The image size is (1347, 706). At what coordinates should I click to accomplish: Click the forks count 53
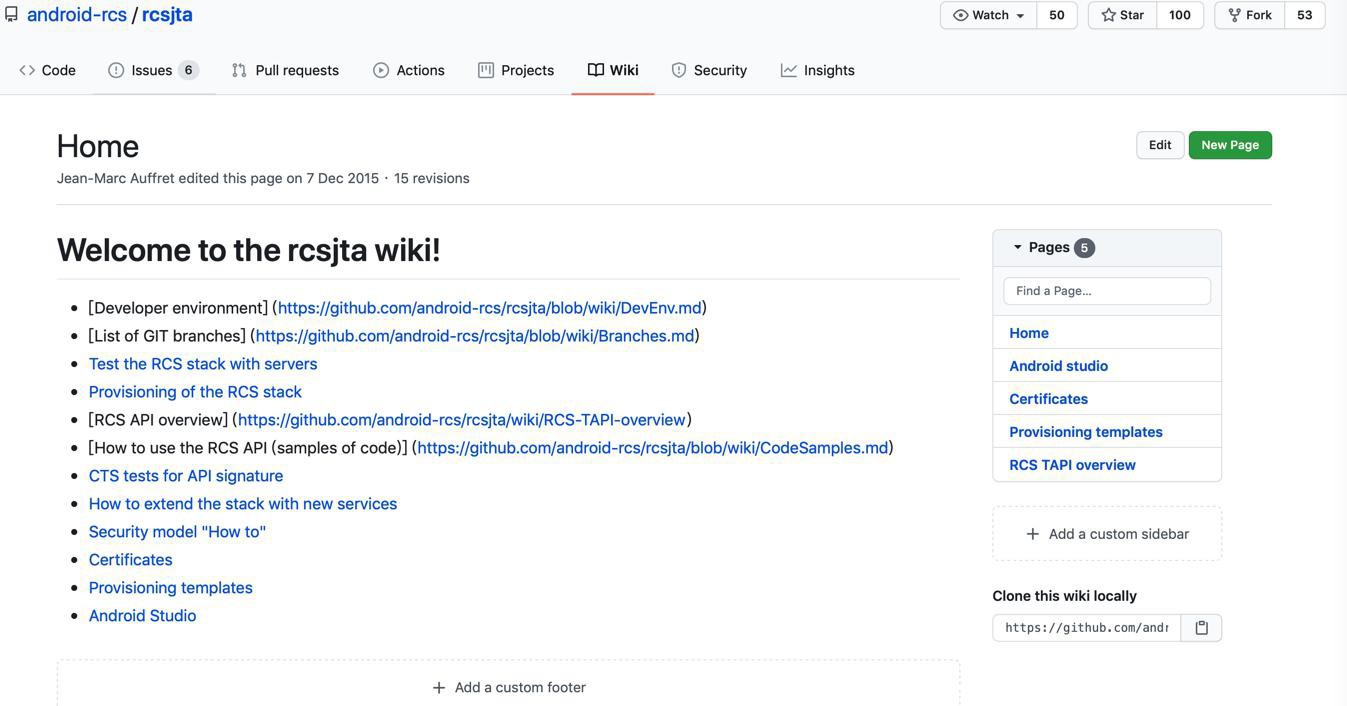tap(1305, 15)
